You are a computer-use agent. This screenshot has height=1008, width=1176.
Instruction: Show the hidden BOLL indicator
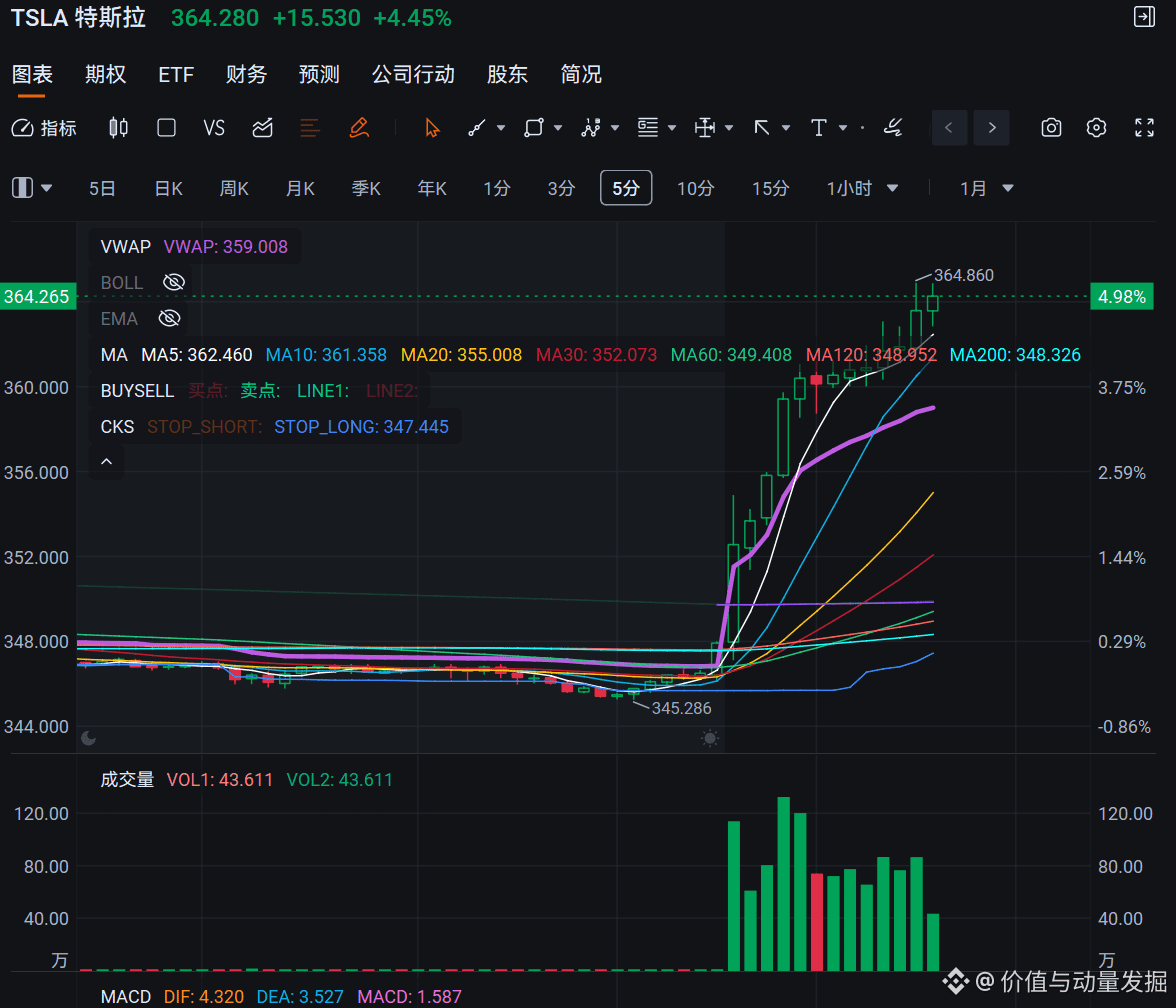pyautogui.click(x=174, y=282)
